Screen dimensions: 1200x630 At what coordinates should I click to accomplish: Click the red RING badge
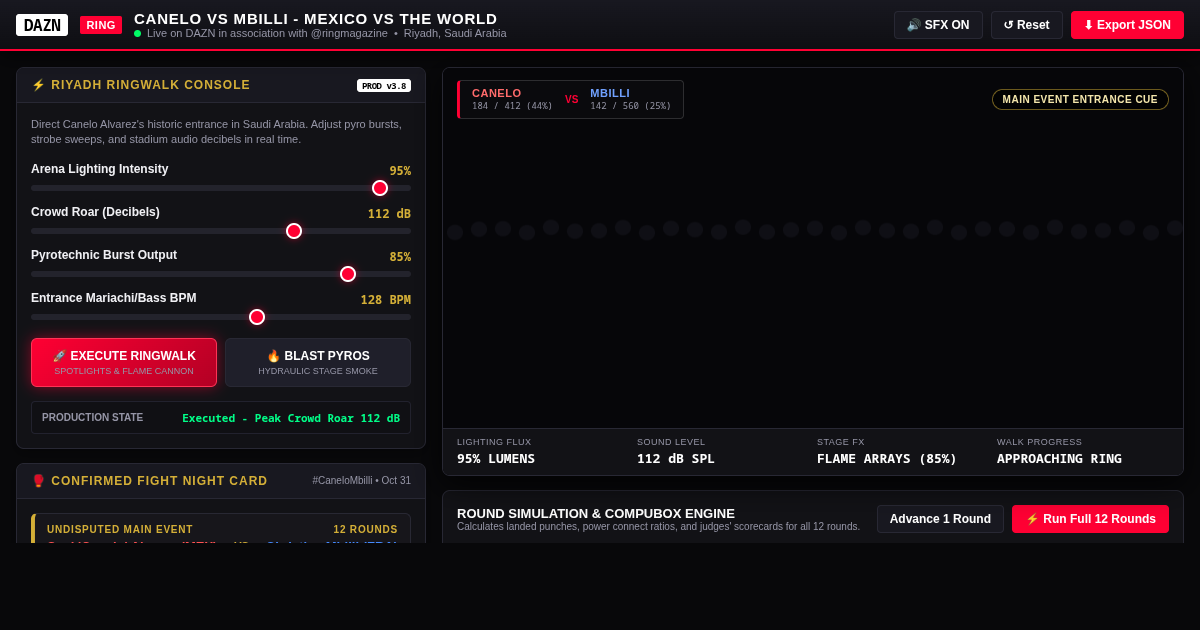[x=101, y=25]
